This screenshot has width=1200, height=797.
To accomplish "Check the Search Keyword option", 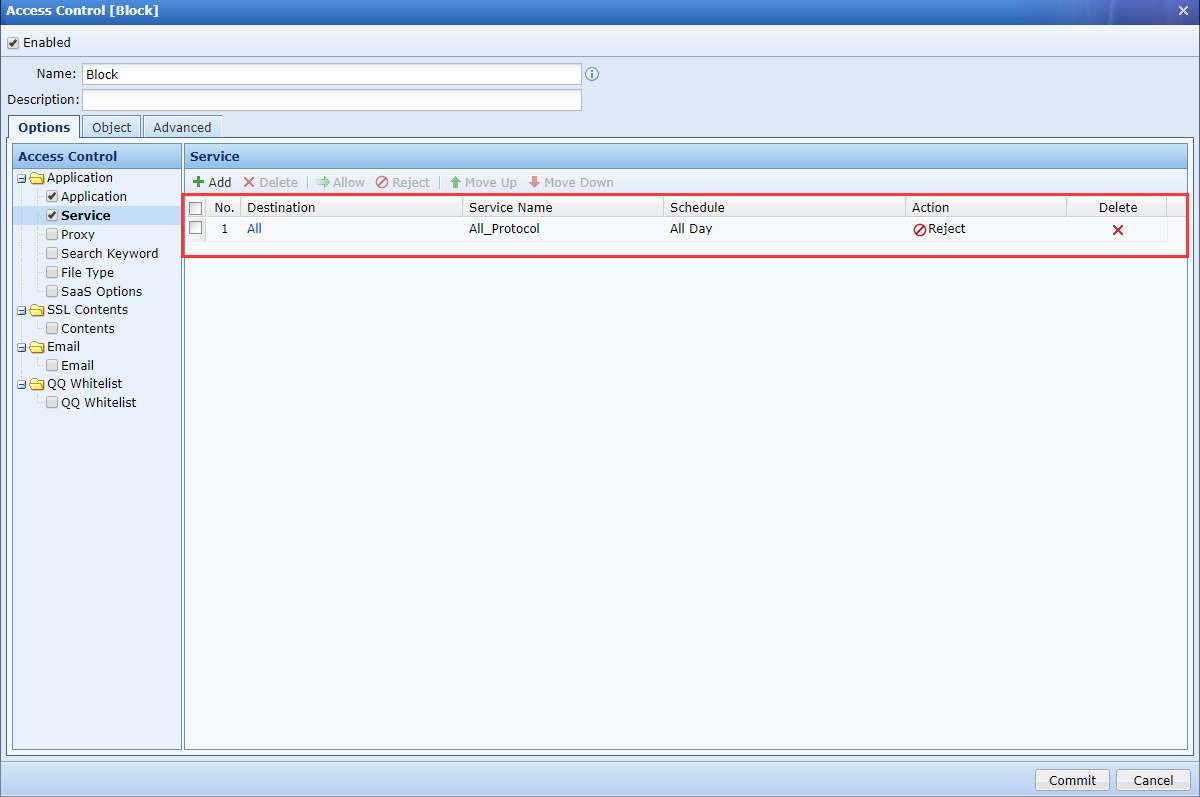I will pos(51,253).
